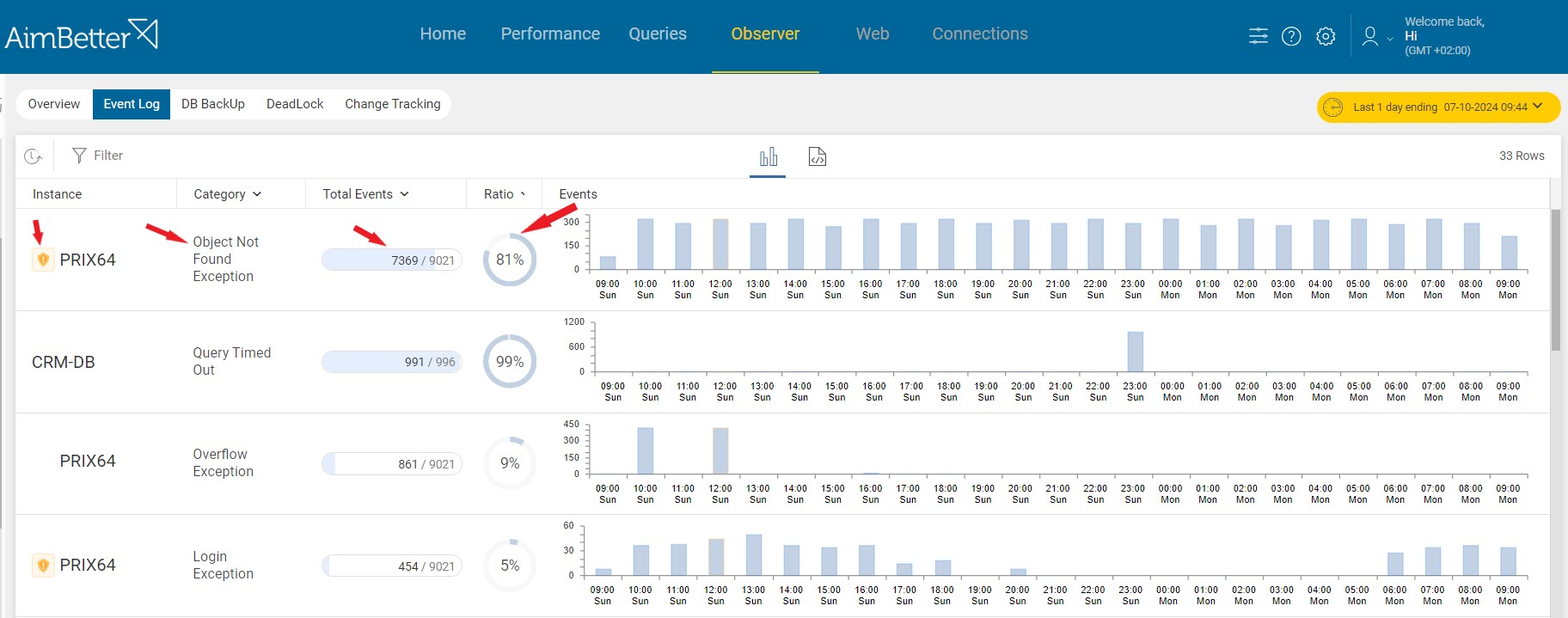Select the Change Tracking tab
The width and height of the screenshot is (1568, 618).
(392, 104)
